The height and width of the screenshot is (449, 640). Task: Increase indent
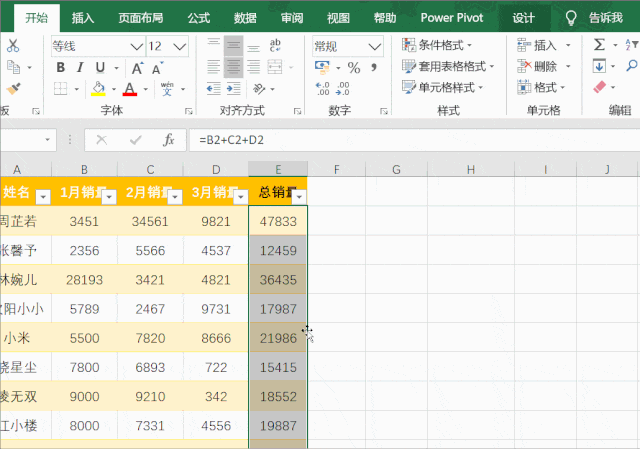click(x=233, y=89)
